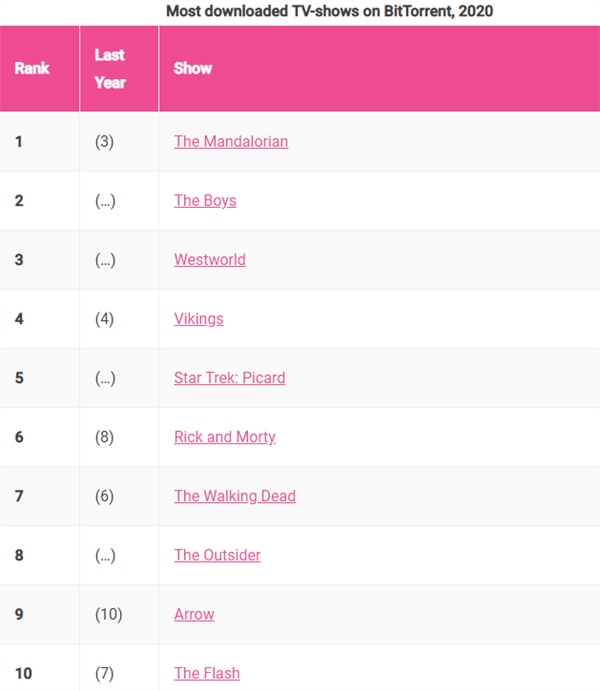Click the Rick and Morty link
This screenshot has height=691, width=600.
(225, 436)
